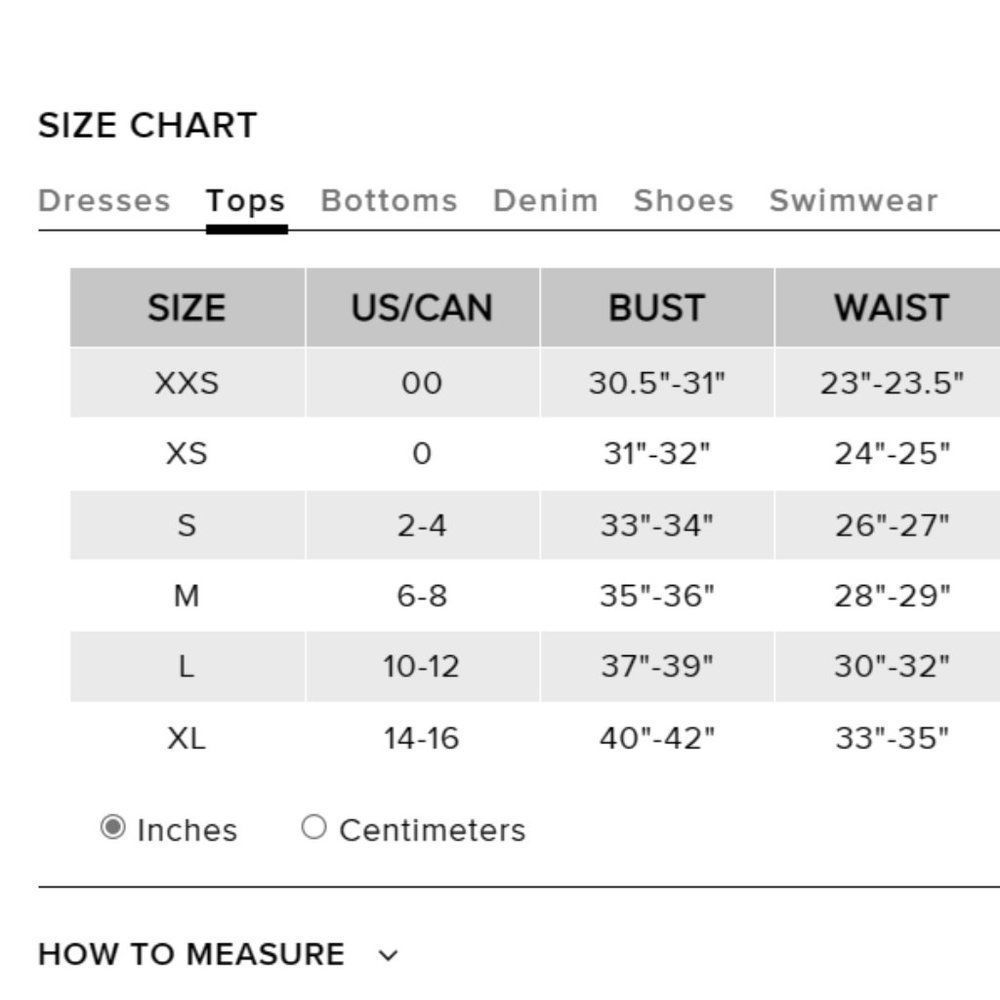Click the 33"-34" bust cell for size S

[x=657, y=524]
